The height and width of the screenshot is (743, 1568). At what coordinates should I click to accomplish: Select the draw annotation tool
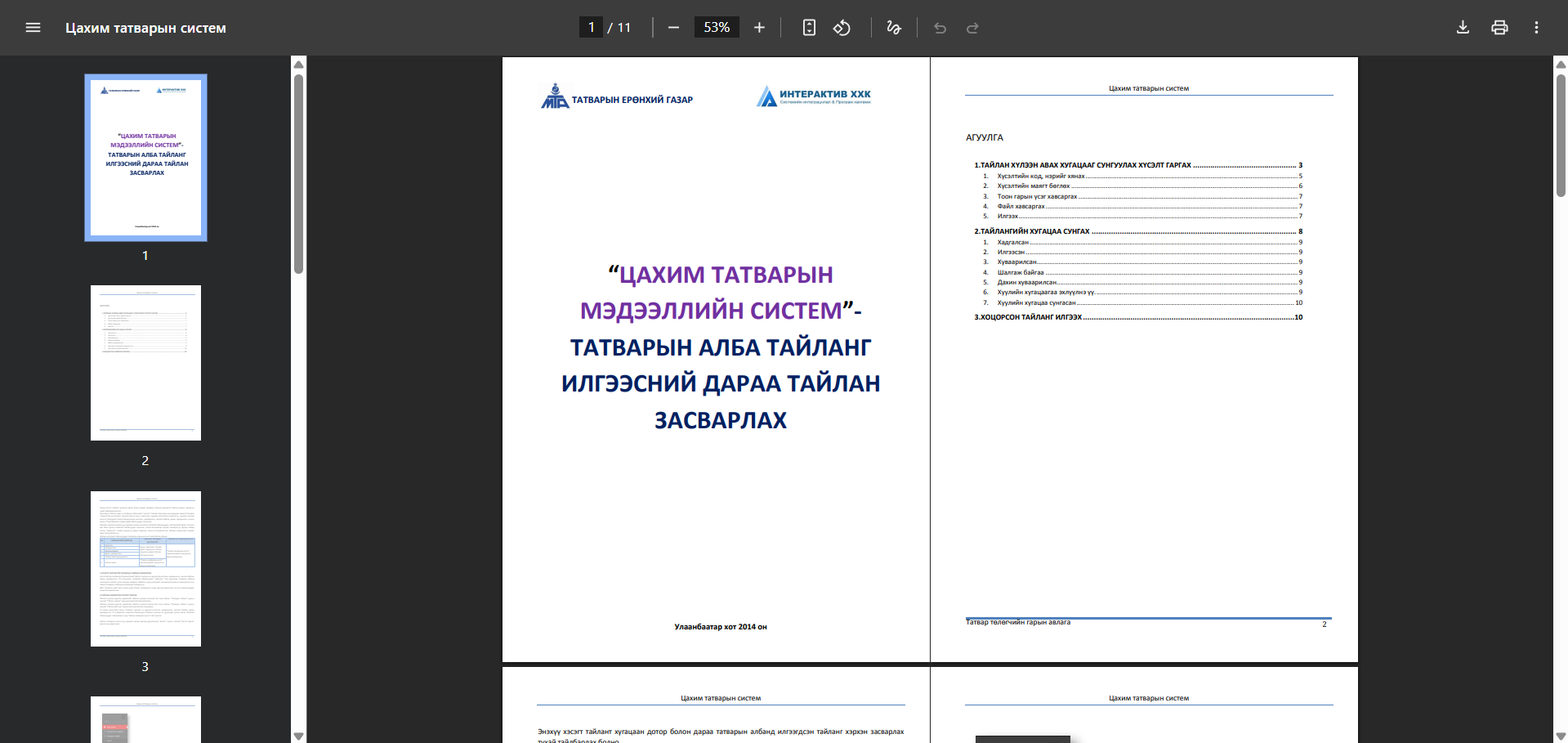pos(894,28)
